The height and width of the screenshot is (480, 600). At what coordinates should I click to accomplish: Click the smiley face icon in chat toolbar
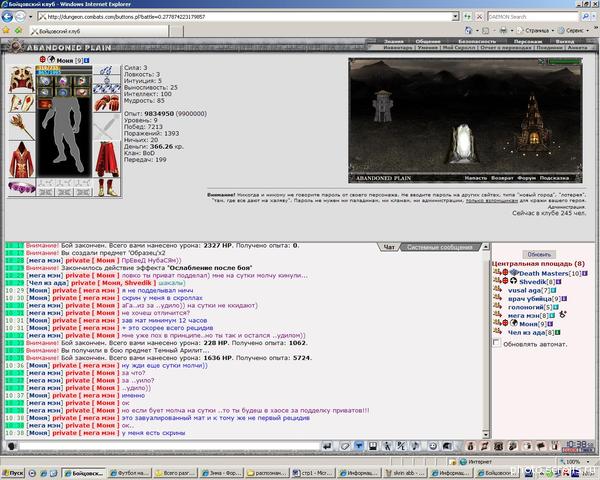click(x=432, y=446)
